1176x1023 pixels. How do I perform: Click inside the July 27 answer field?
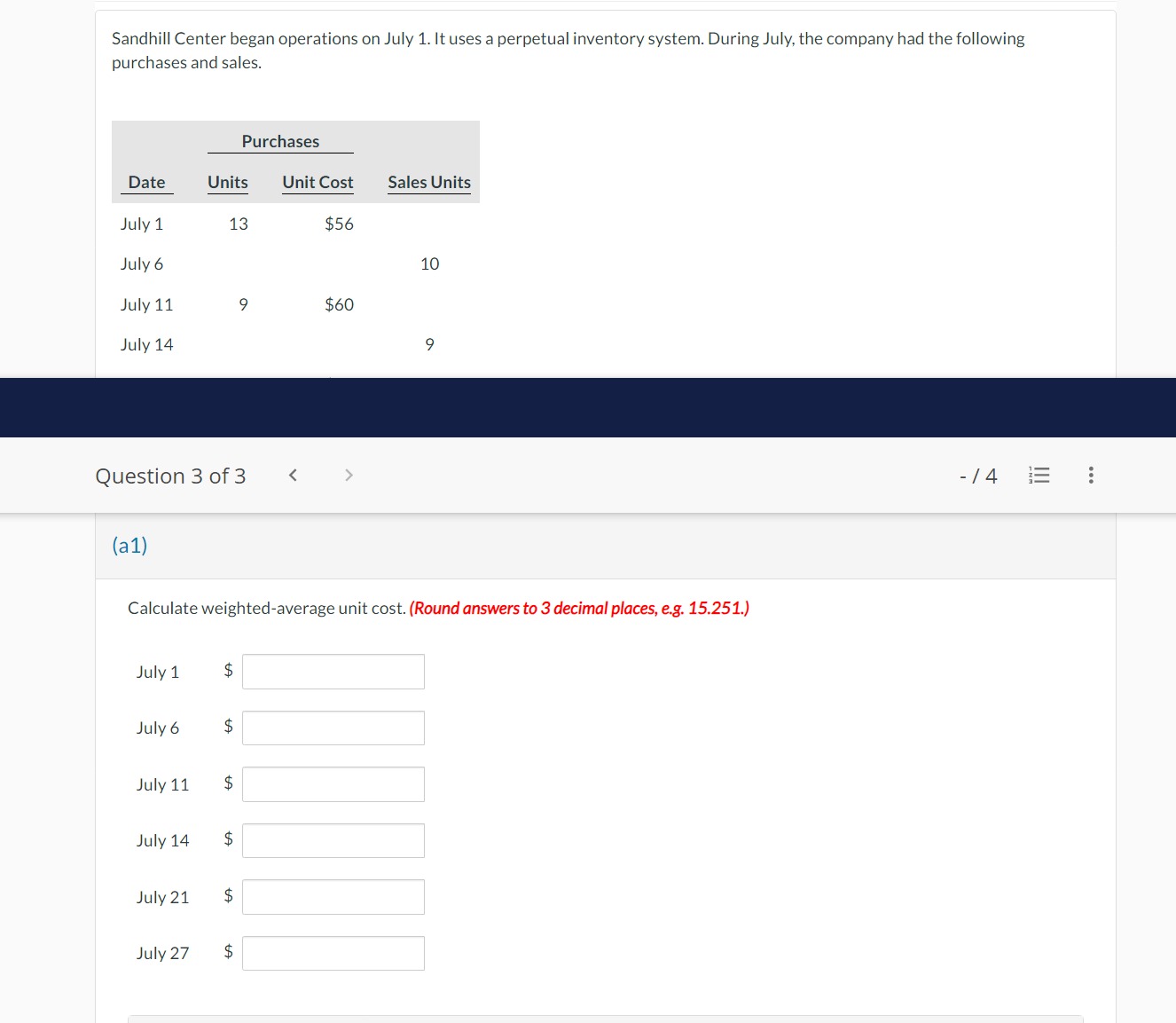(333, 953)
